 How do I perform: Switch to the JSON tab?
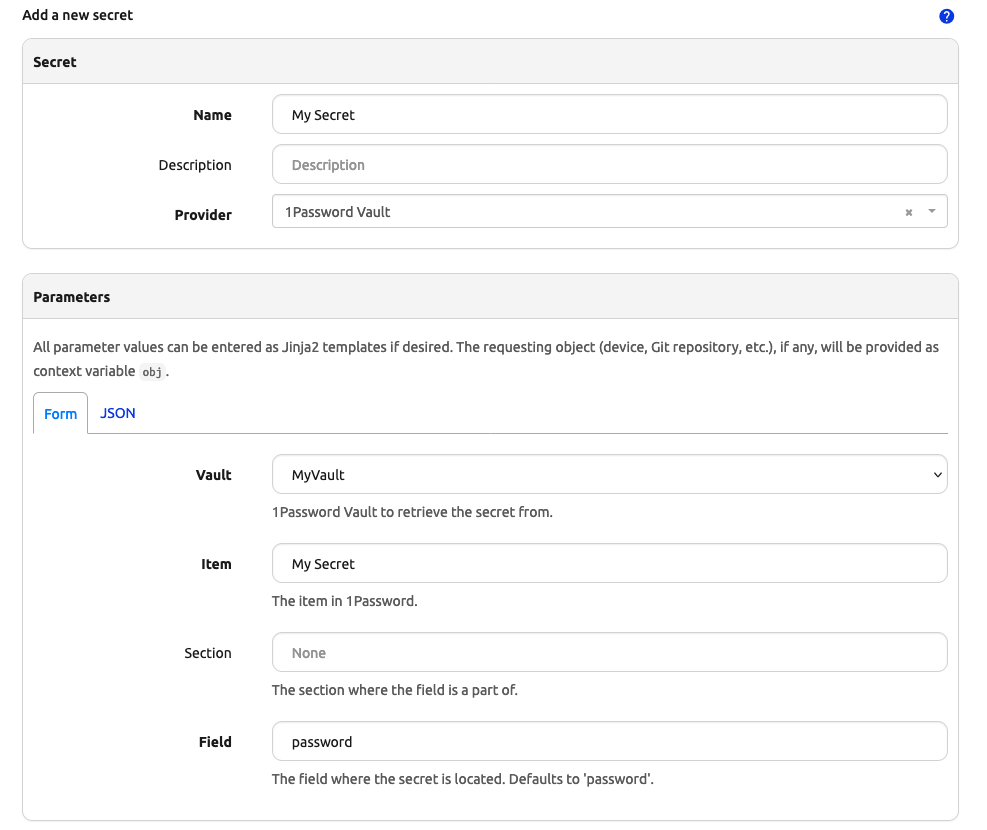pos(117,412)
